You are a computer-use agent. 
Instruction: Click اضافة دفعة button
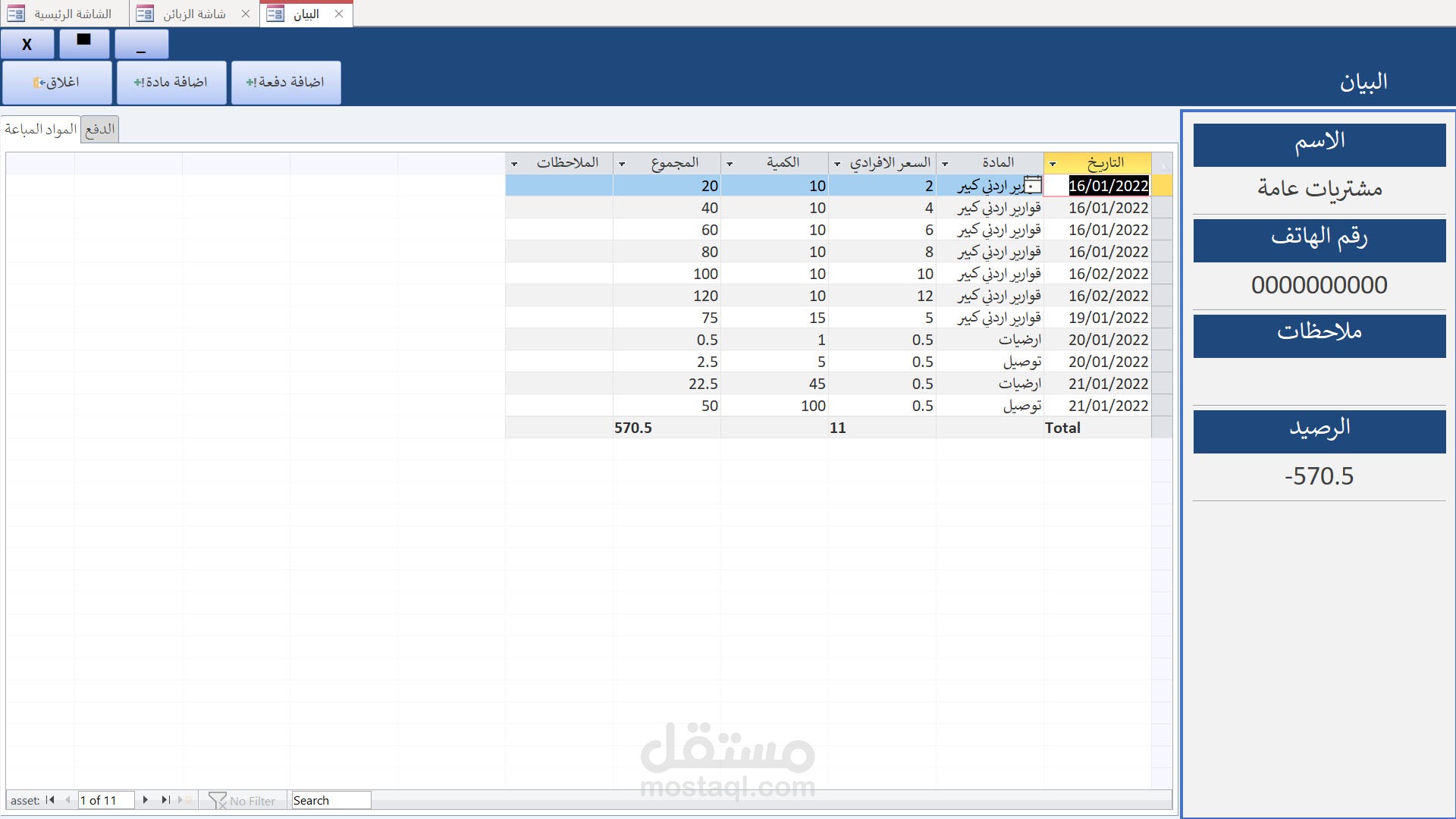[286, 82]
